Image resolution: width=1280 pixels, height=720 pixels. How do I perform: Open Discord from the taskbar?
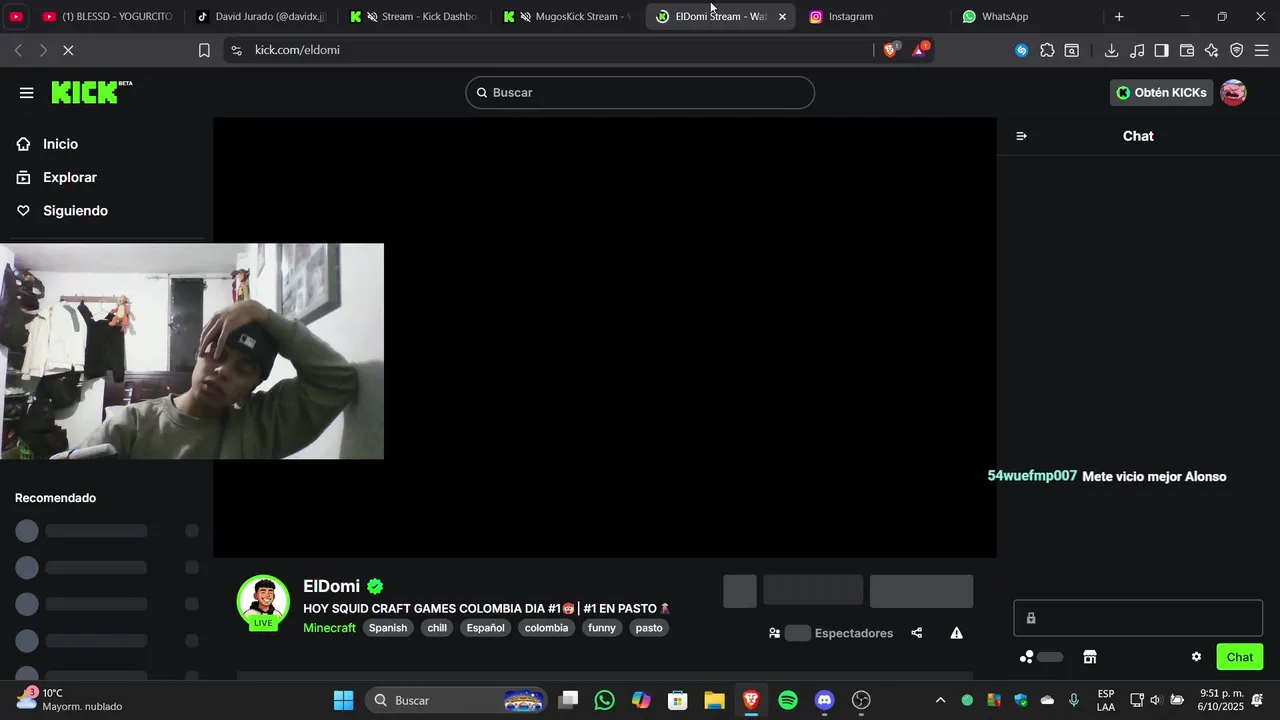tap(824, 700)
